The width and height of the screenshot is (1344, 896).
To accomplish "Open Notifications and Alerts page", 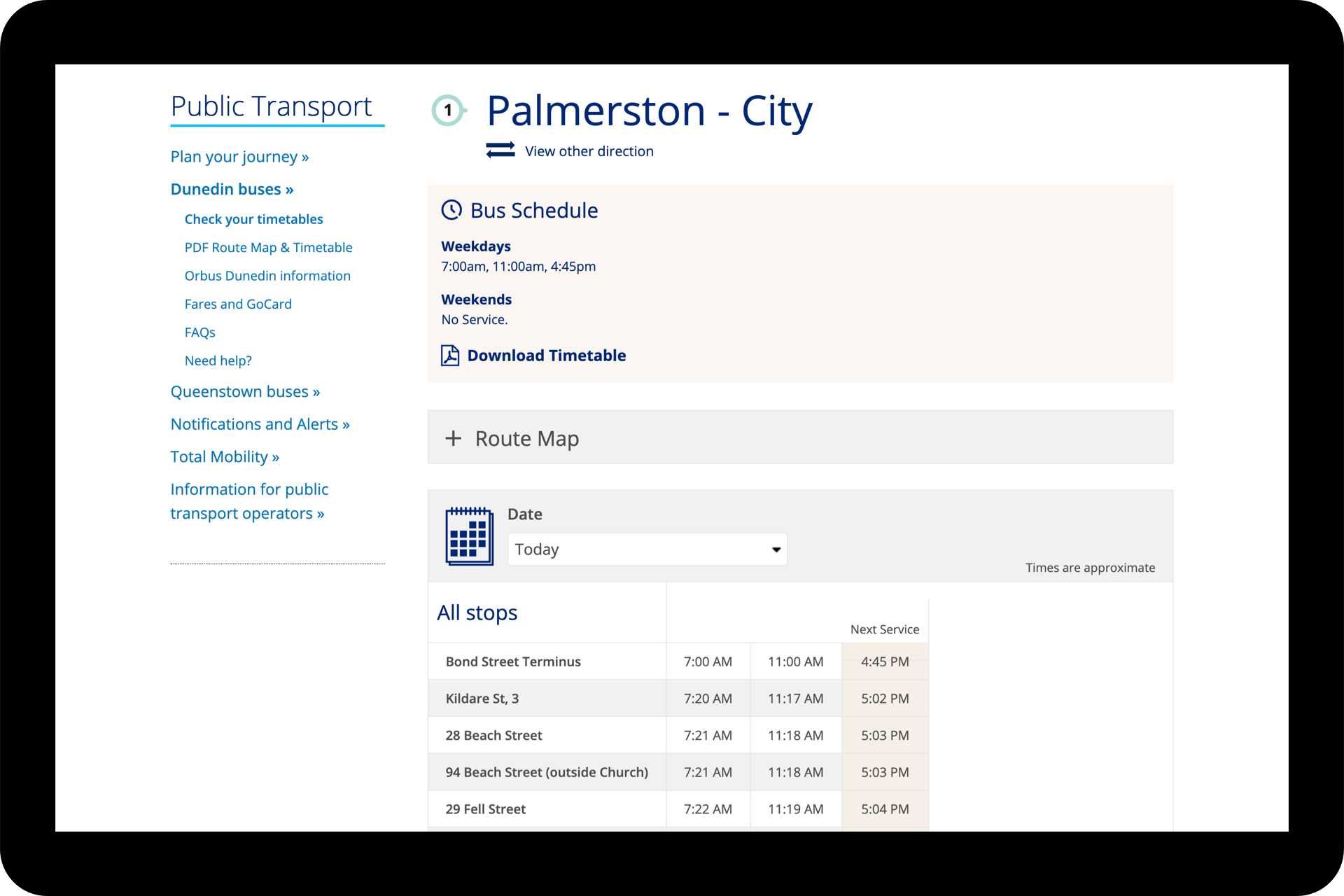I will [x=260, y=424].
